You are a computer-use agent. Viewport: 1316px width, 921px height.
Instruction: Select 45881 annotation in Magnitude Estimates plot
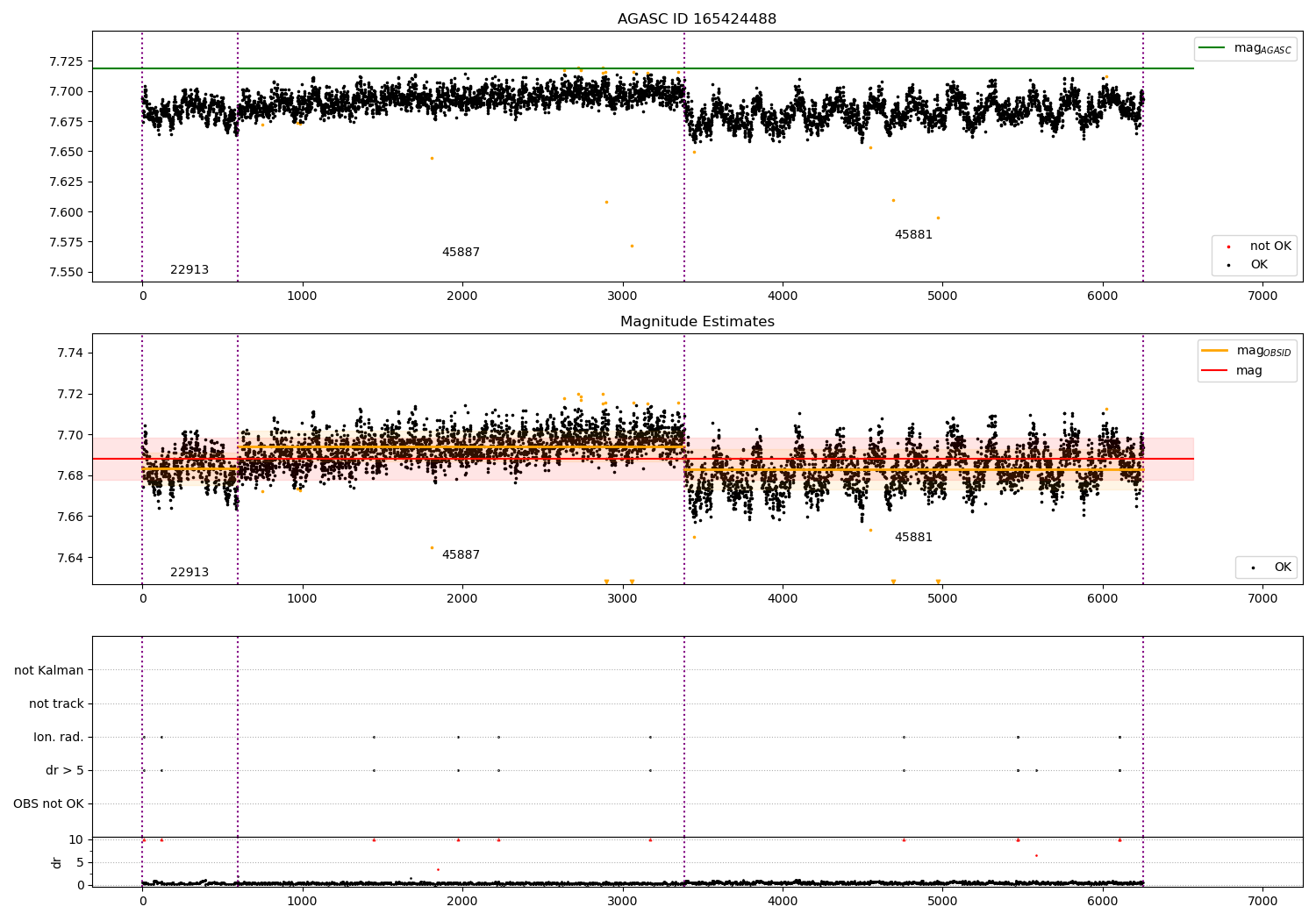click(x=913, y=538)
